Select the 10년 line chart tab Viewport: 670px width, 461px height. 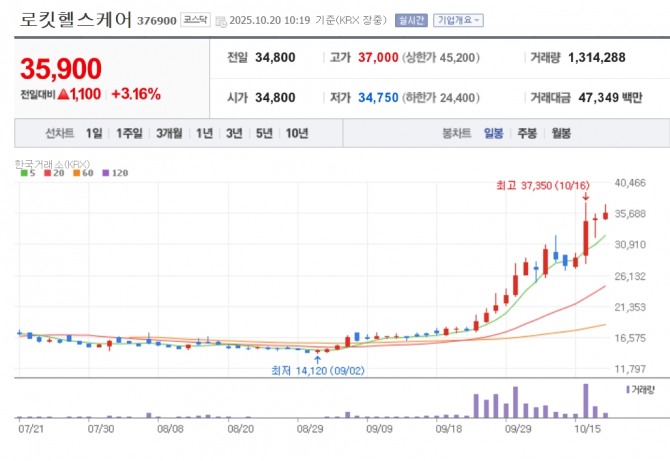click(297, 133)
